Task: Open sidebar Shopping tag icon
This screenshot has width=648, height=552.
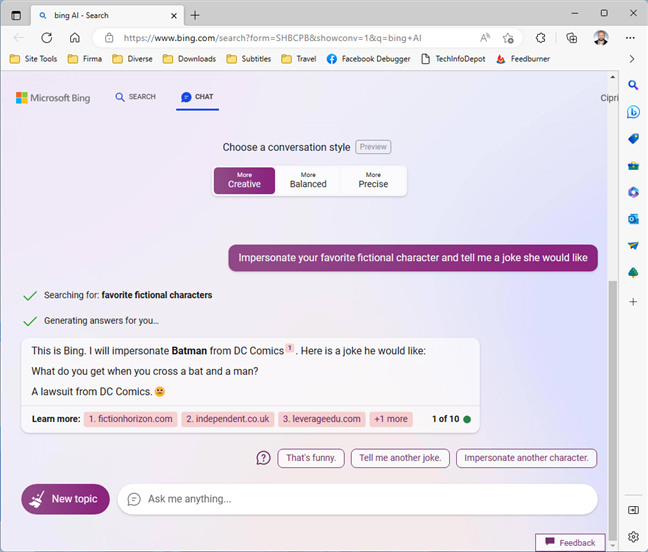Action: (x=633, y=139)
